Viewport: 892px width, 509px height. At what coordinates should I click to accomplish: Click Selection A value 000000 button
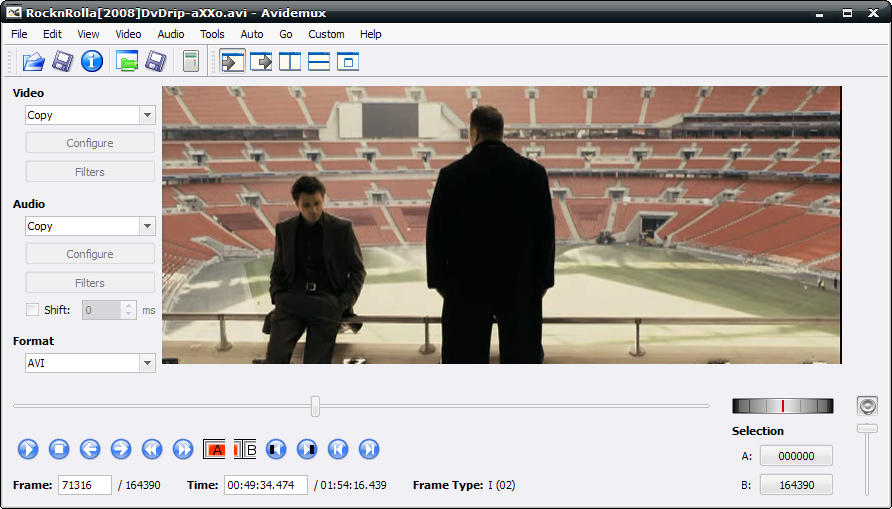click(x=796, y=456)
